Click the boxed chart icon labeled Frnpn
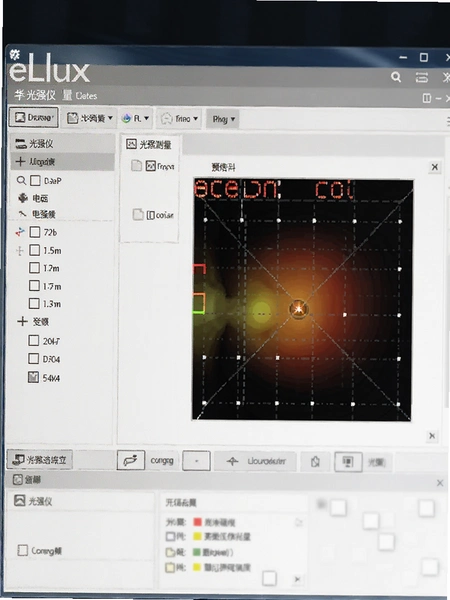This screenshot has height=600, width=450. (151, 166)
